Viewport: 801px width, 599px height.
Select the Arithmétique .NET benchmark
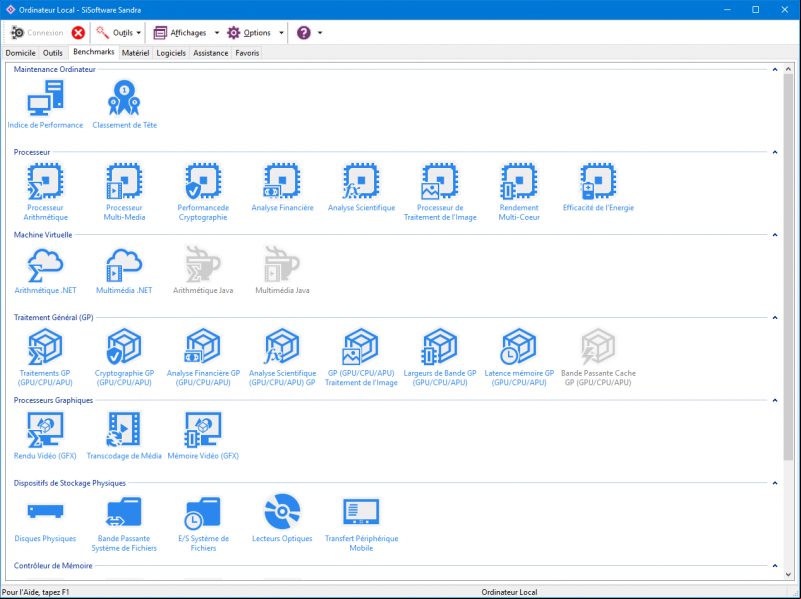pyautogui.click(x=45, y=271)
